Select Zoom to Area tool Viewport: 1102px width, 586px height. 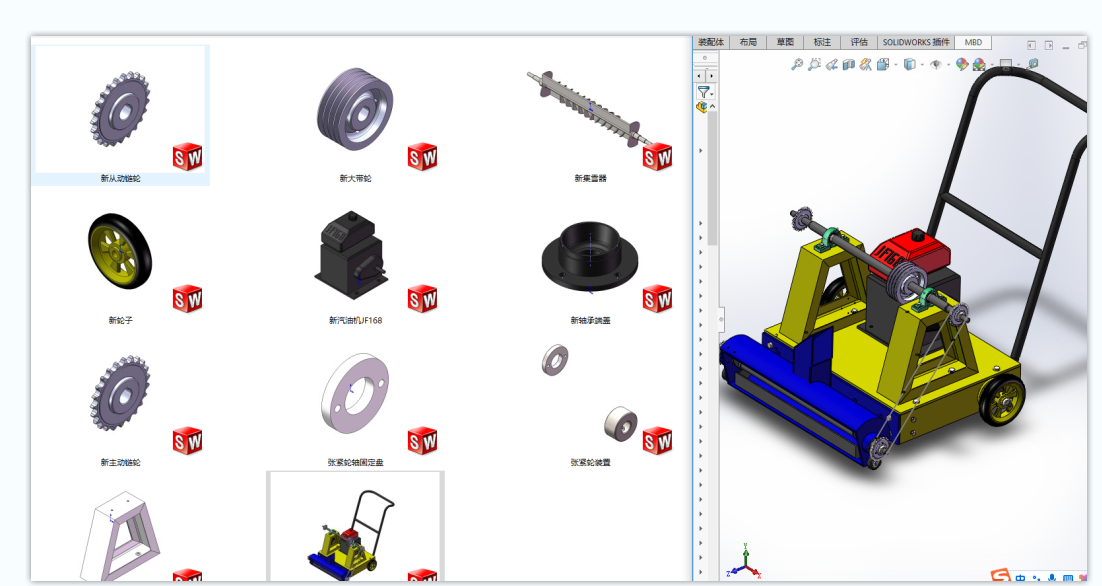pos(814,65)
